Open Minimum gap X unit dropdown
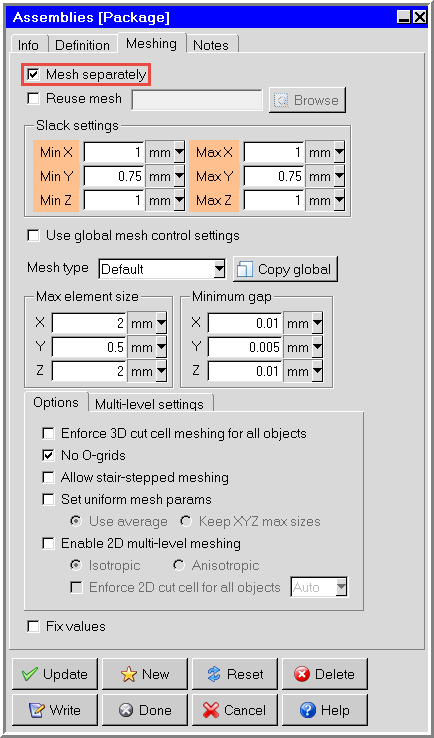434x738 pixels. click(317, 323)
